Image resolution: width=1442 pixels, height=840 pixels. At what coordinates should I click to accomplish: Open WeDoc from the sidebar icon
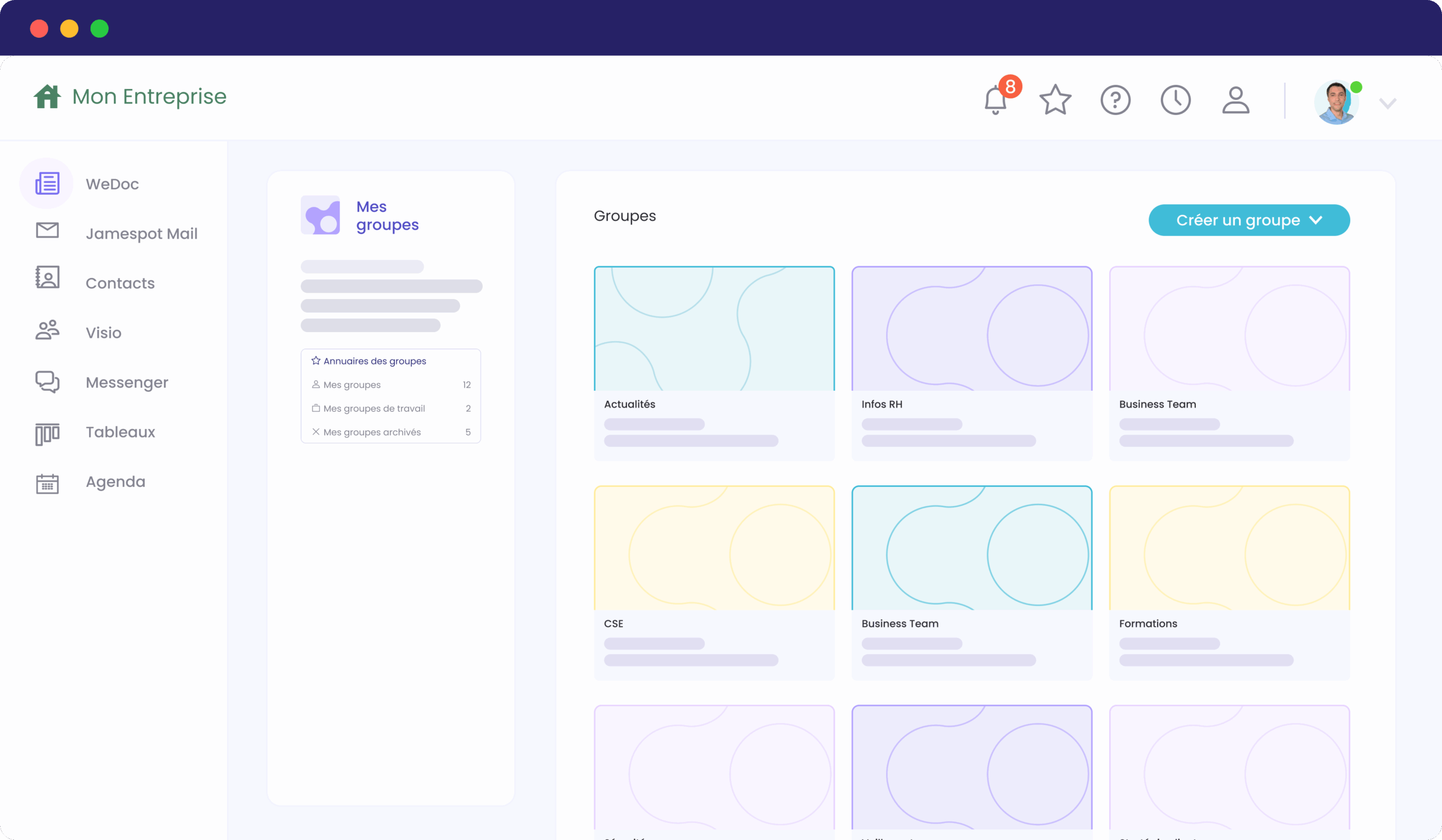pos(47,184)
